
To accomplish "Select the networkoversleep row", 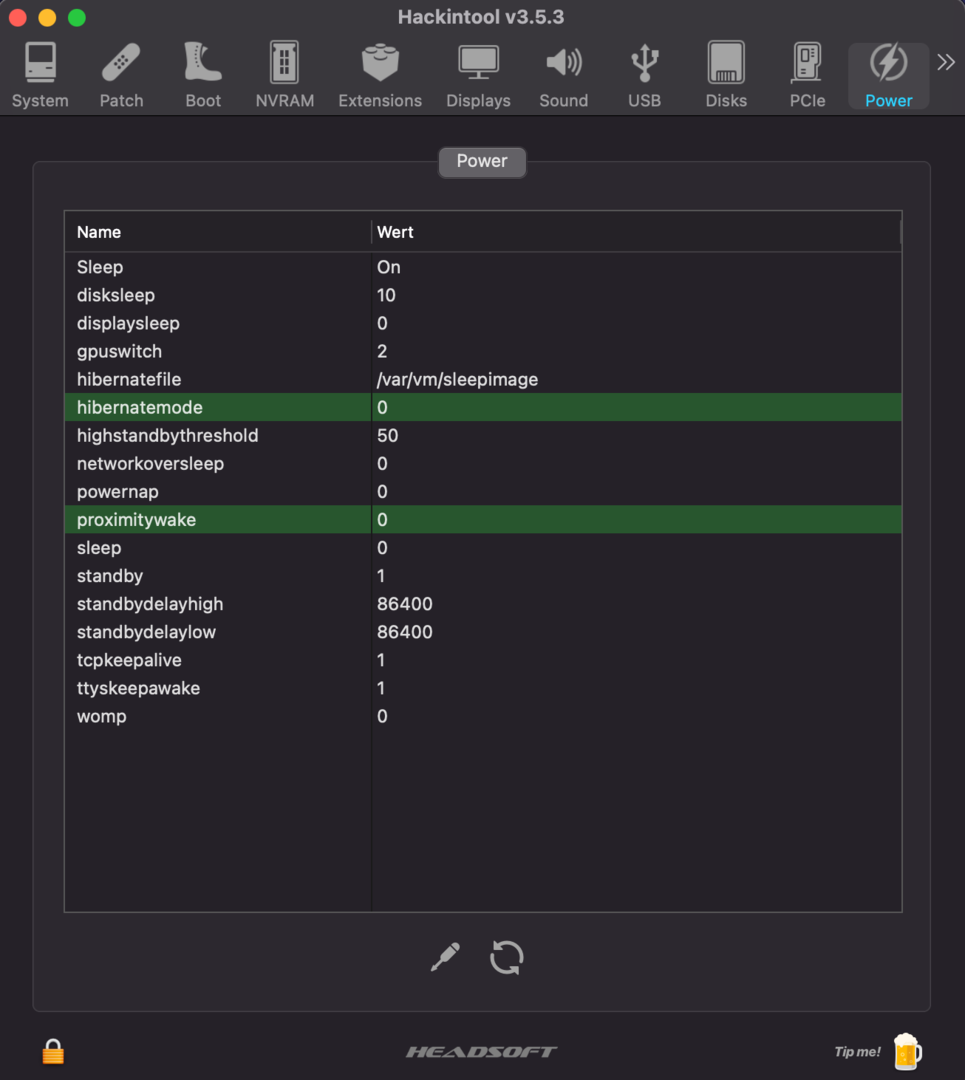I will point(483,464).
